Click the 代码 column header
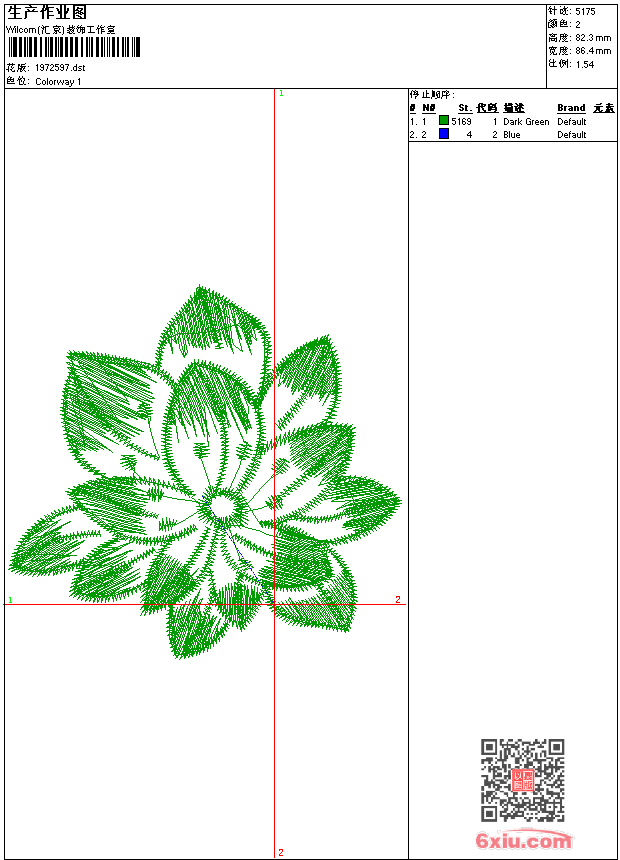The width and height of the screenshot is (620, 860). tap(487, 108)
